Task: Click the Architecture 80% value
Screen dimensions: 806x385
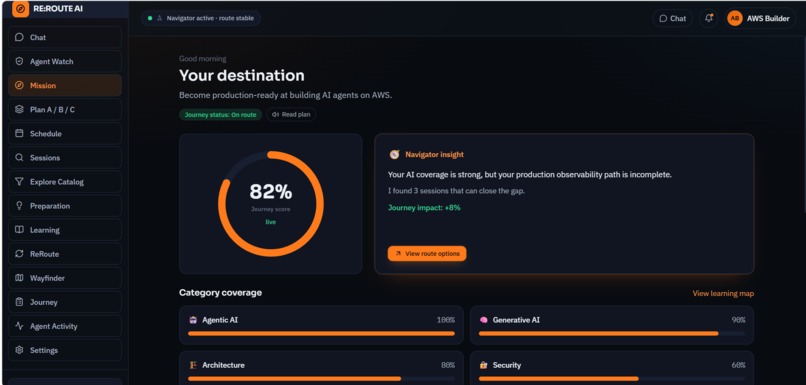Action: tap(448, 365)
